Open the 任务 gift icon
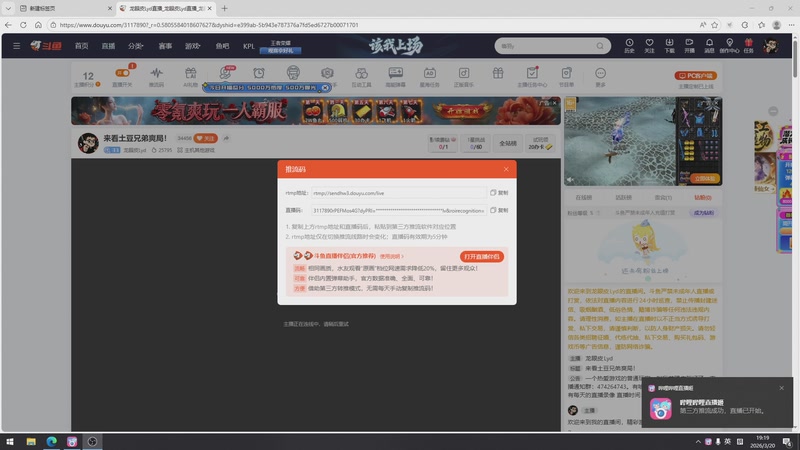Image resolution: width=800 pixels, height=450 pixels. tap(748, 45)
